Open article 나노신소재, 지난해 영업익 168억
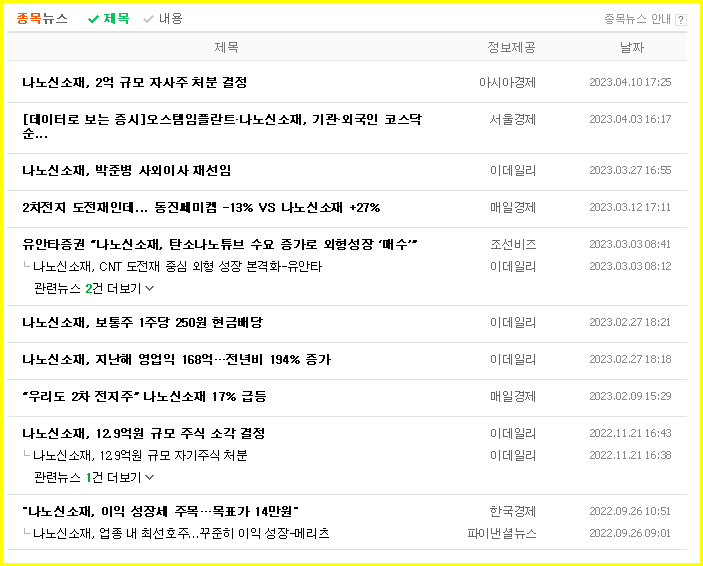703x566 pixels. [x=177, y=360]
